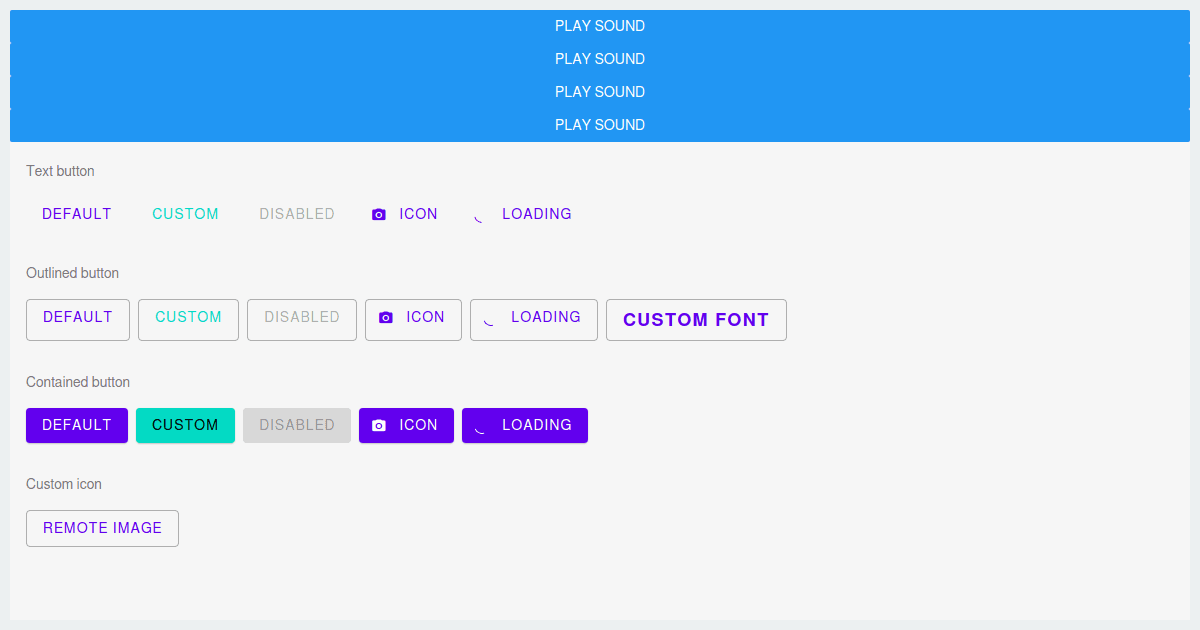Click the spinner on the outlined LOADING button

[x=489, y=317]
